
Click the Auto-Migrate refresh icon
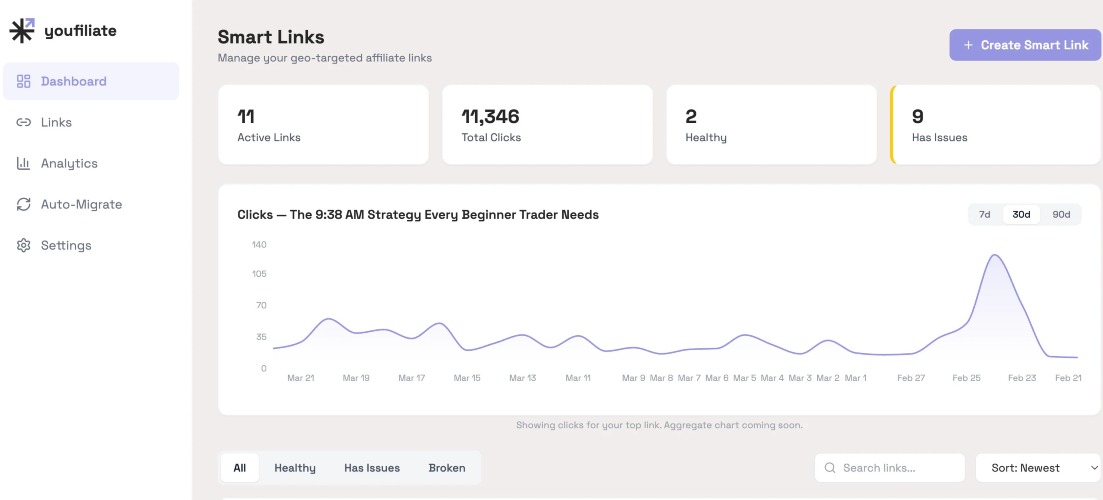[x=24, y=204]
